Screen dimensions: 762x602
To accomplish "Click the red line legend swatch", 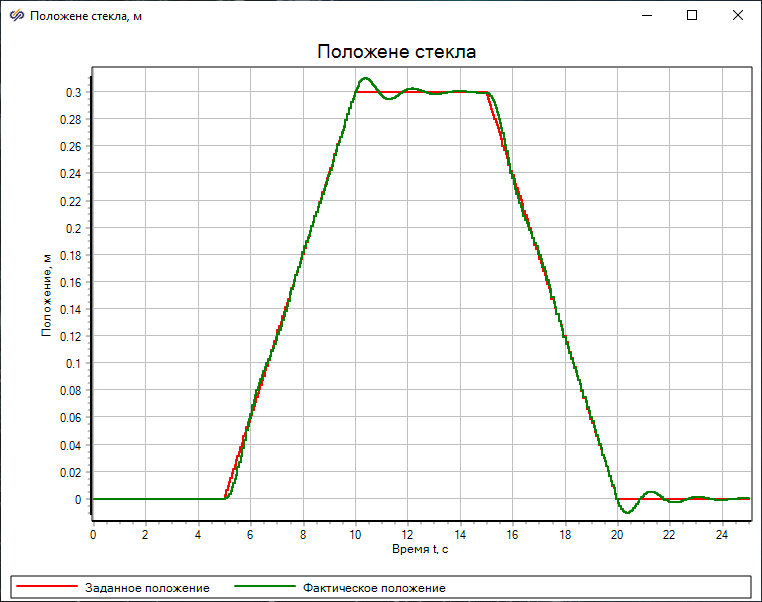I will (x=45, y=587).
